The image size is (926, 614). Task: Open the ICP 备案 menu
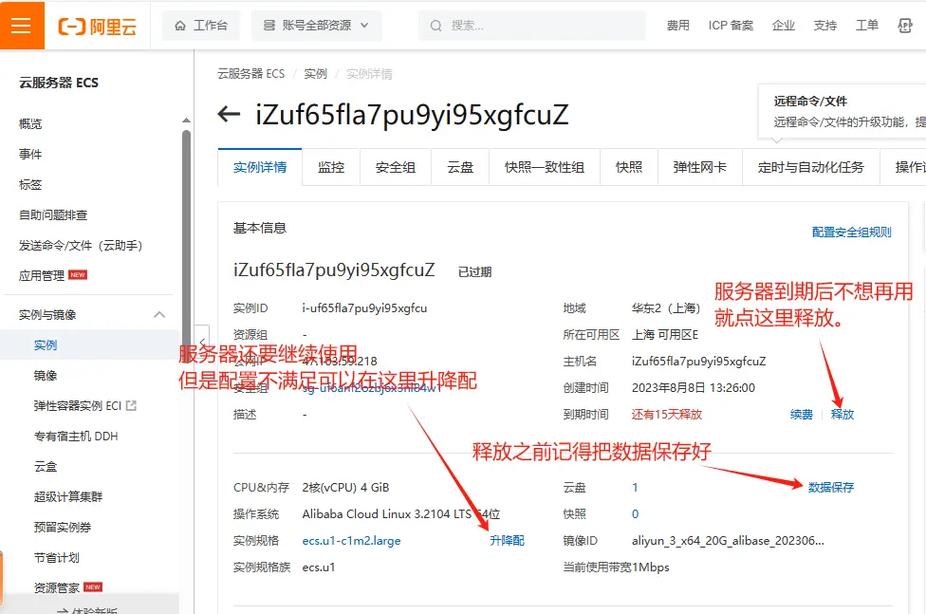point(731,25)
